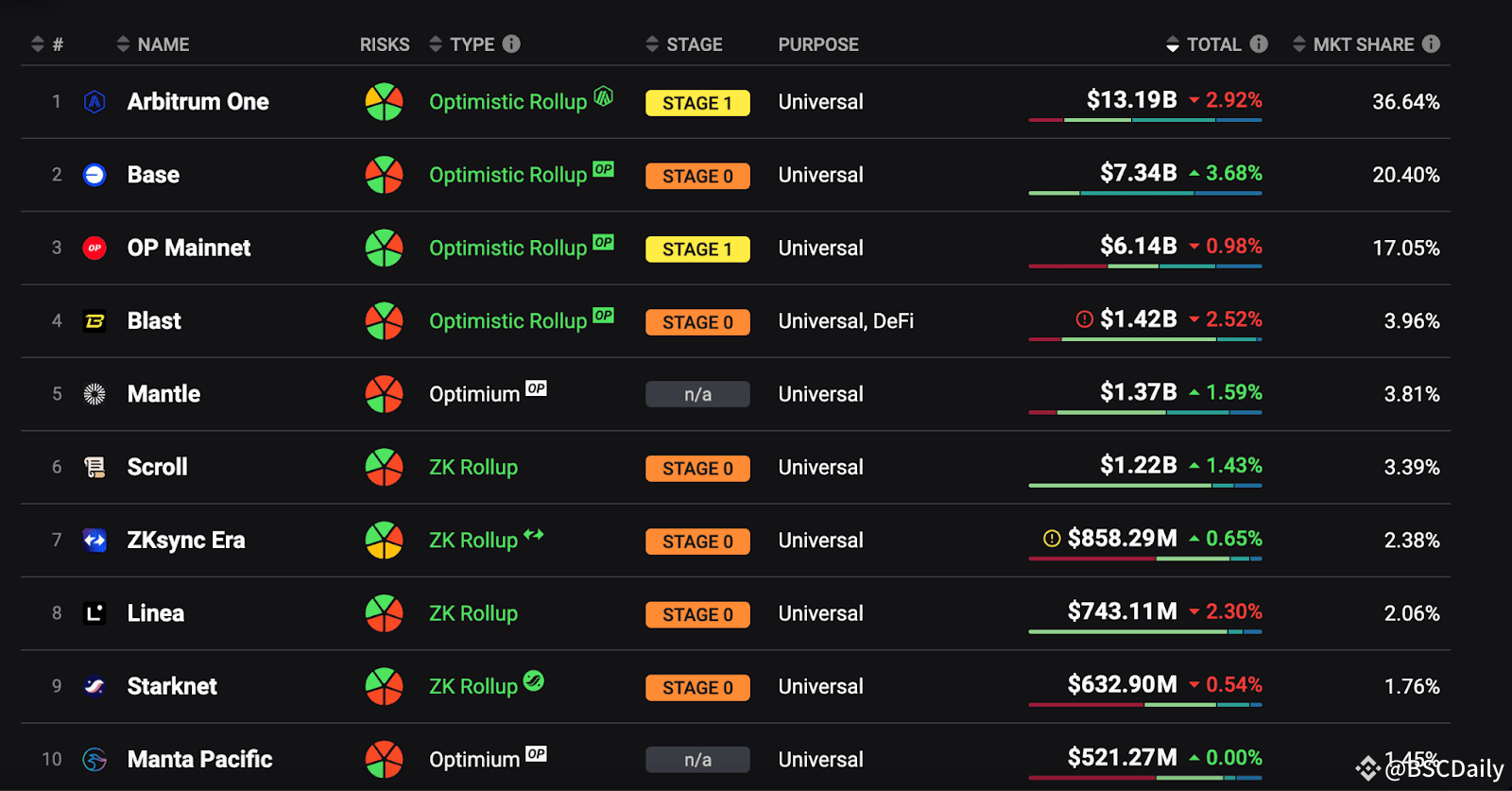Click the OP Mainnet red logo

tap(94, 248)
